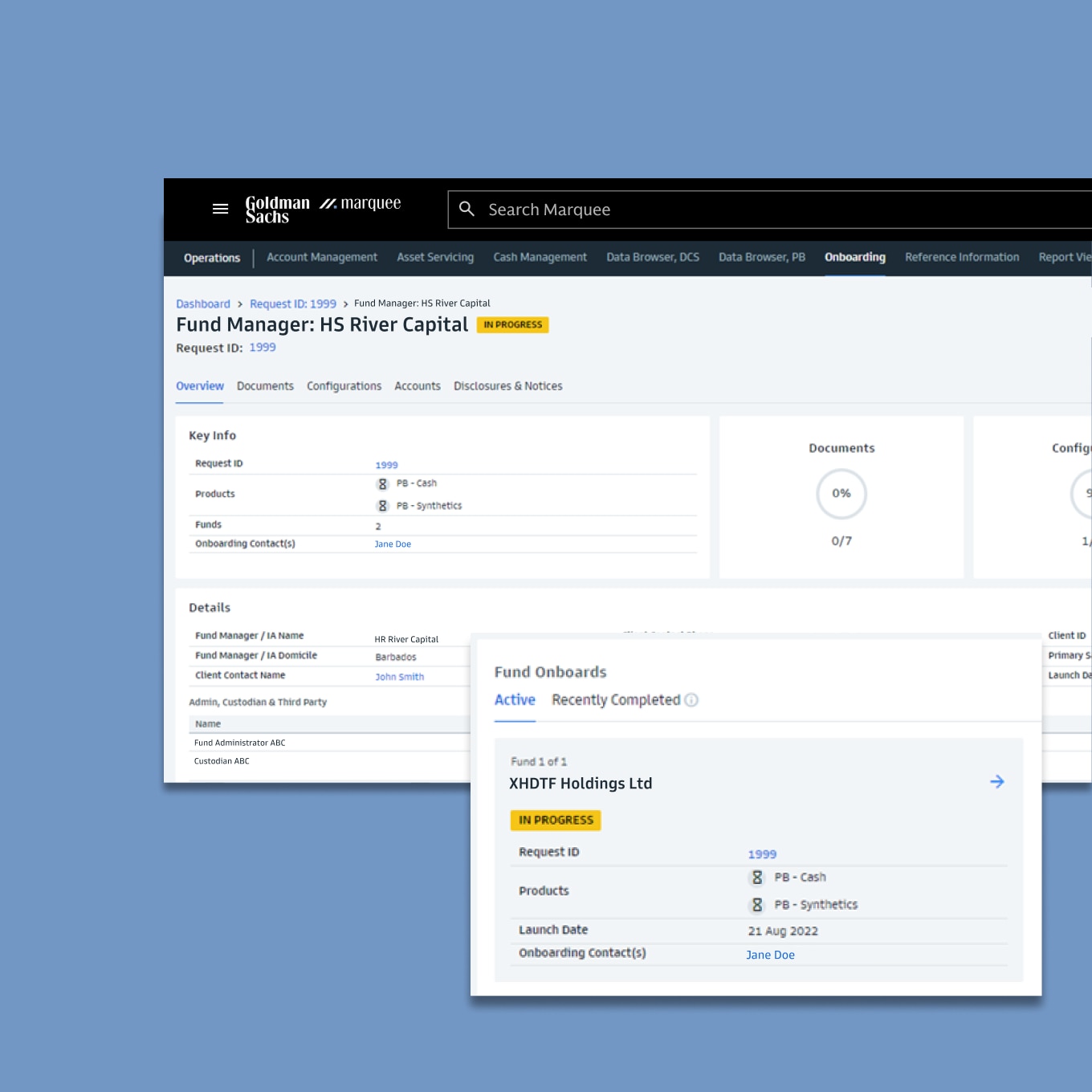Open the John Smith client contact link
This screenshot has height=1092, width=1092.
tap(400, 677)
